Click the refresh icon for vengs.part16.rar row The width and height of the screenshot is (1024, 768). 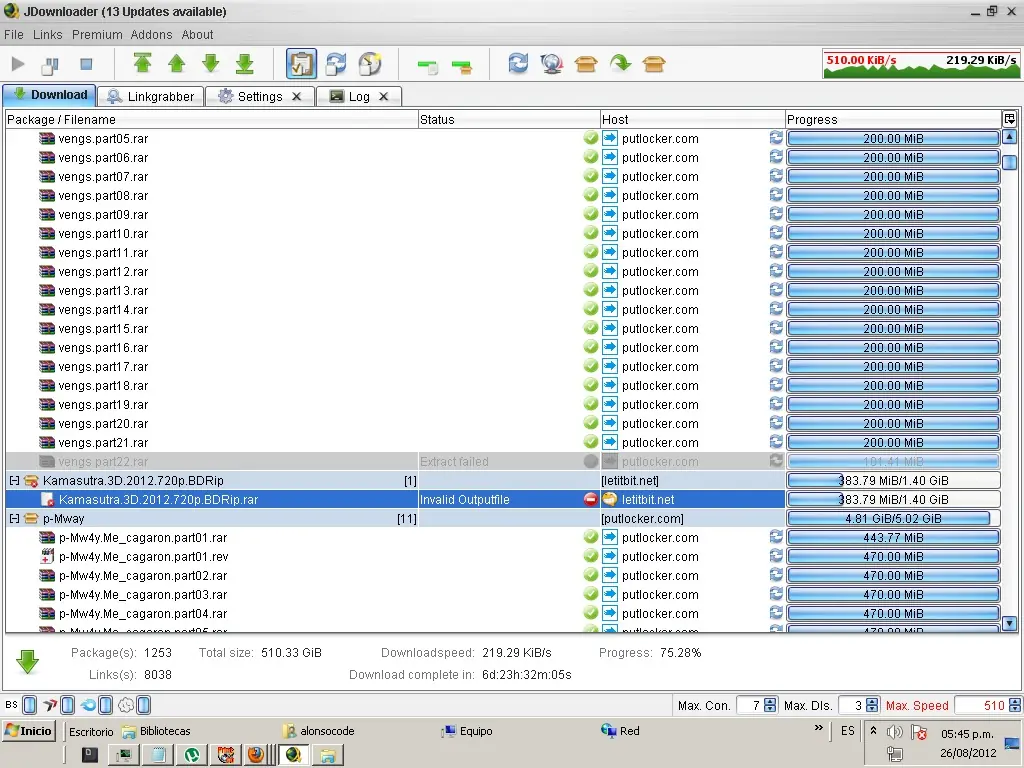click(x=776, y=347)
